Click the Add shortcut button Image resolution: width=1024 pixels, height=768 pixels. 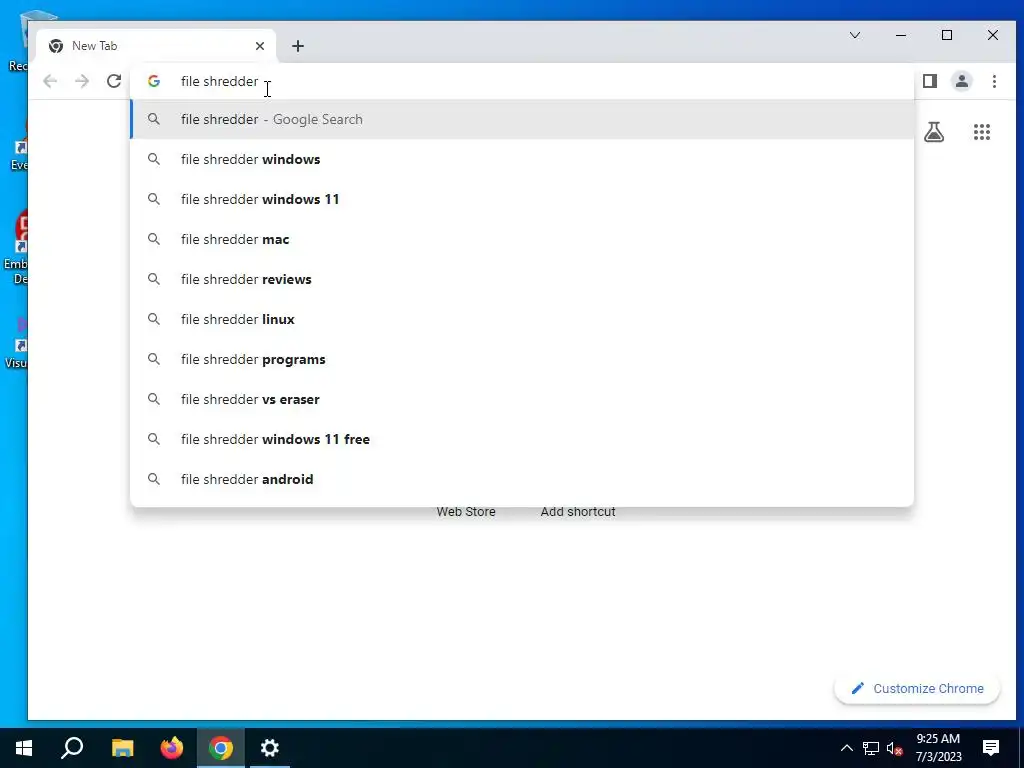click(578, 511)
